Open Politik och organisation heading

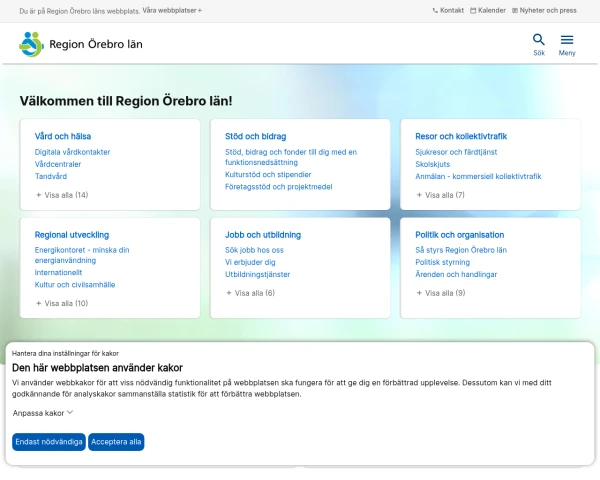[459, 235]
